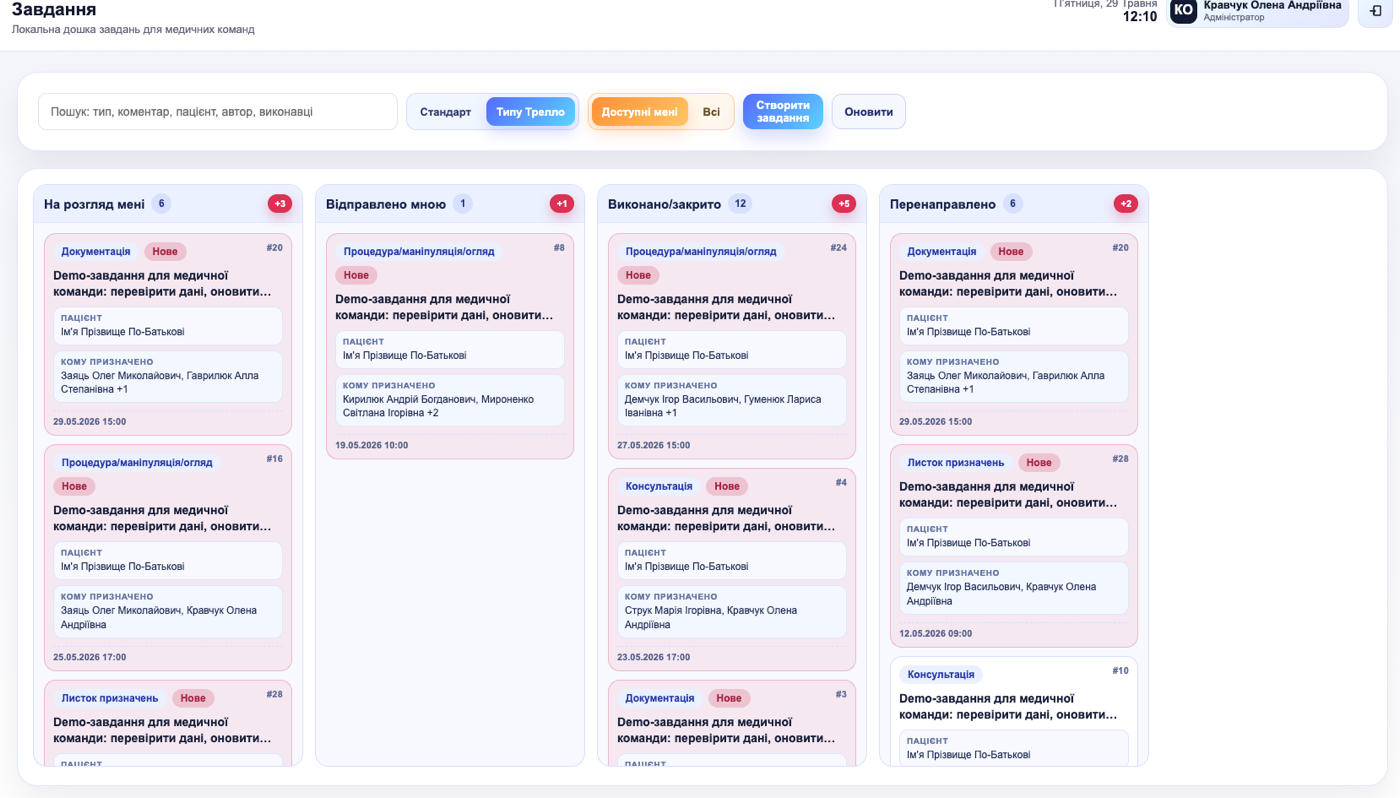Click count badge 6 in Перенаправлено

pos(1012,204)
